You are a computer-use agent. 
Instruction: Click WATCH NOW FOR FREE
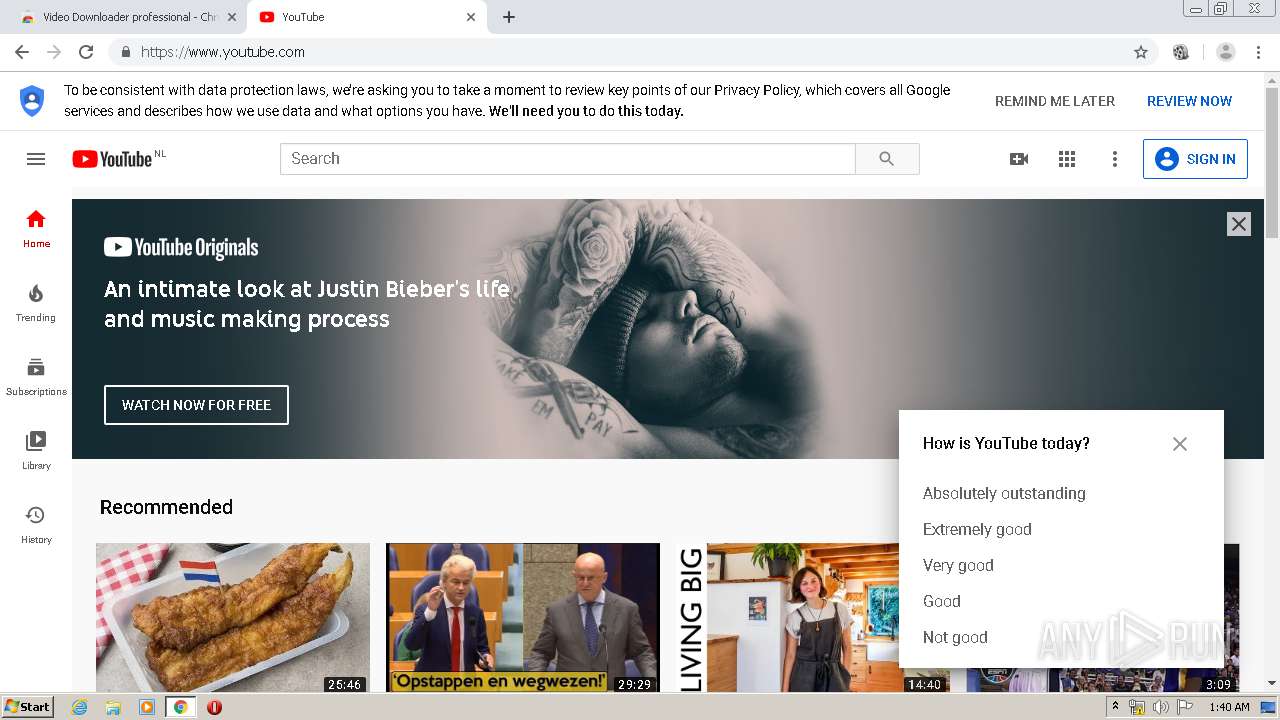point(196,405)
